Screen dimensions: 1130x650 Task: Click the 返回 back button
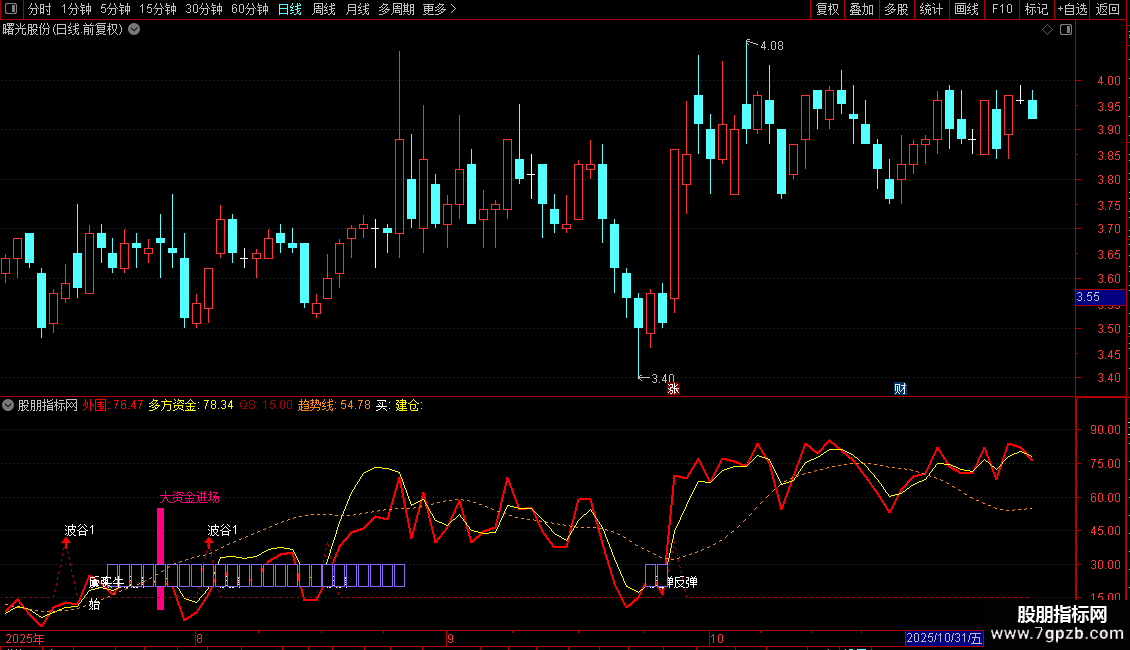click(x=1108, y=9)
